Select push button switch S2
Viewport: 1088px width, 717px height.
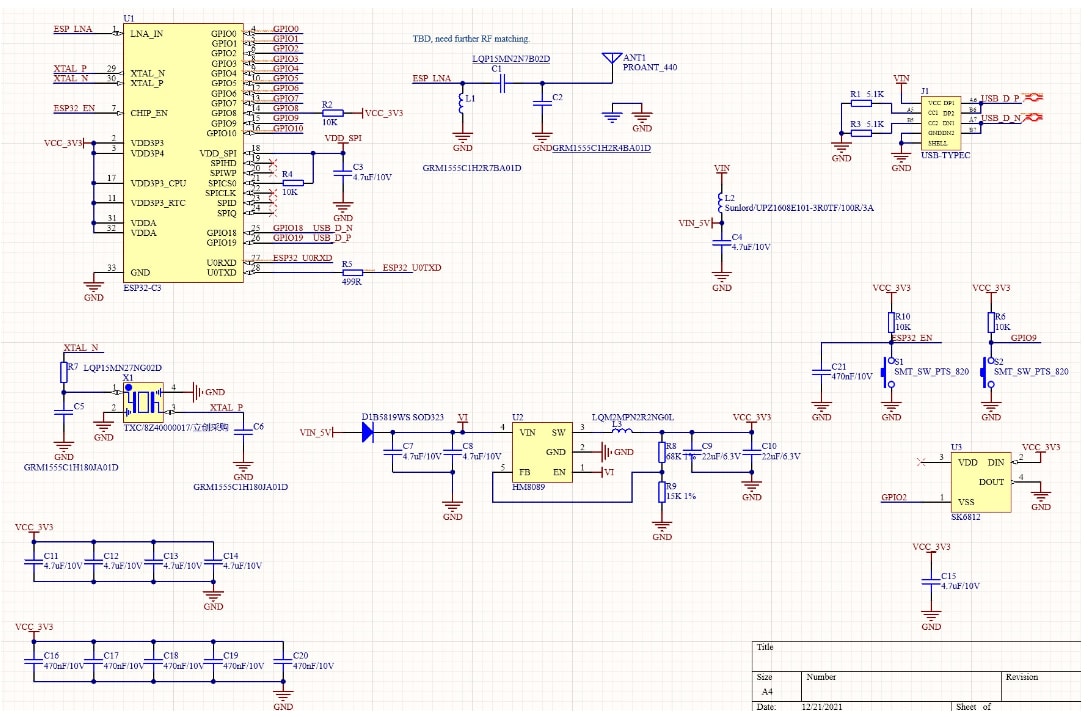[x=986, y=370]
